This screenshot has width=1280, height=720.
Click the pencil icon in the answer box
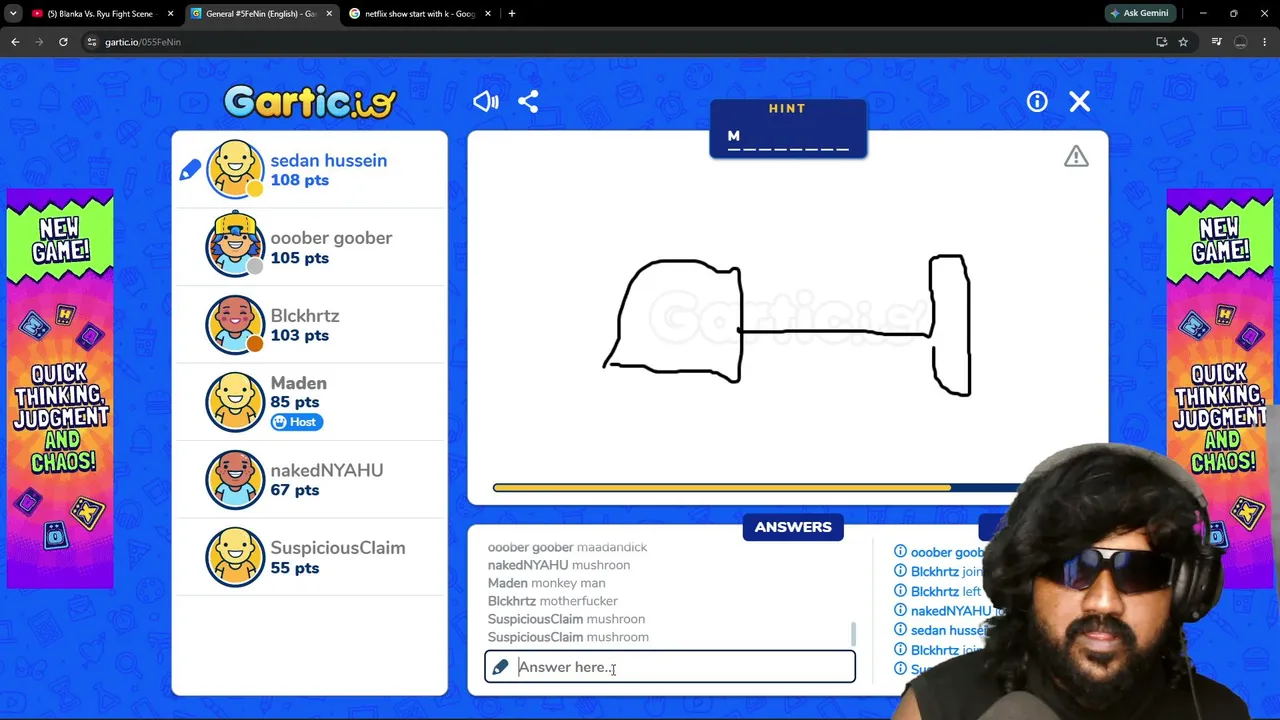tap(501, 667)
